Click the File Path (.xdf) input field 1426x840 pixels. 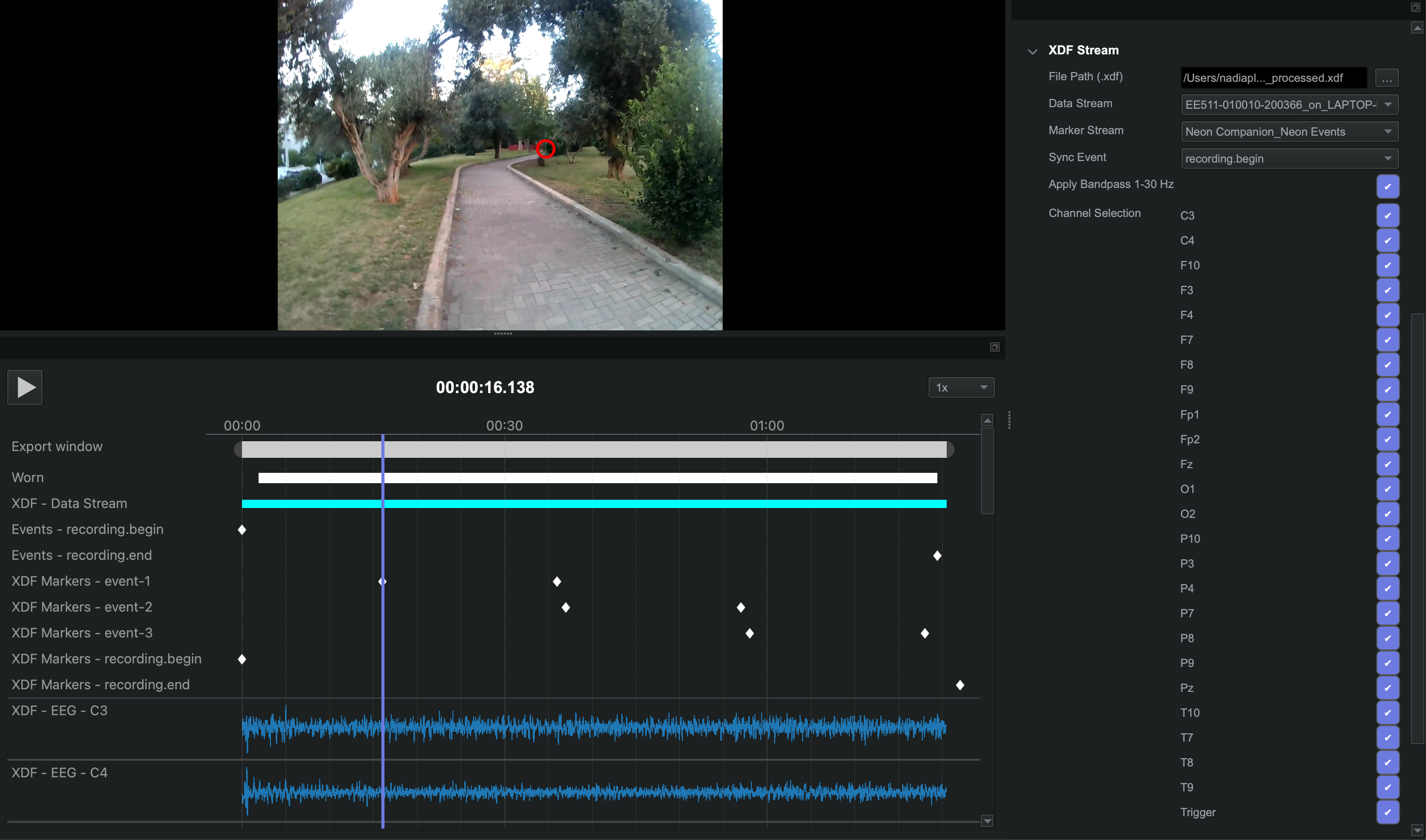(1274, 78)
